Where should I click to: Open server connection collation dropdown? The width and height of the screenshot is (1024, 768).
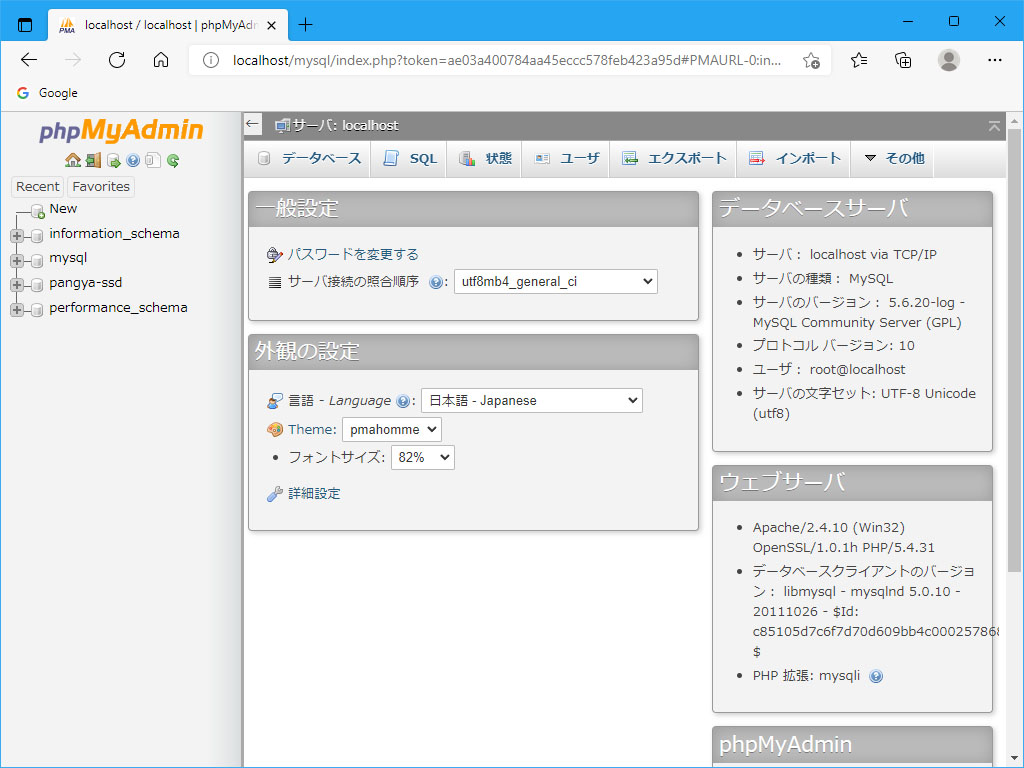[556, 281]
